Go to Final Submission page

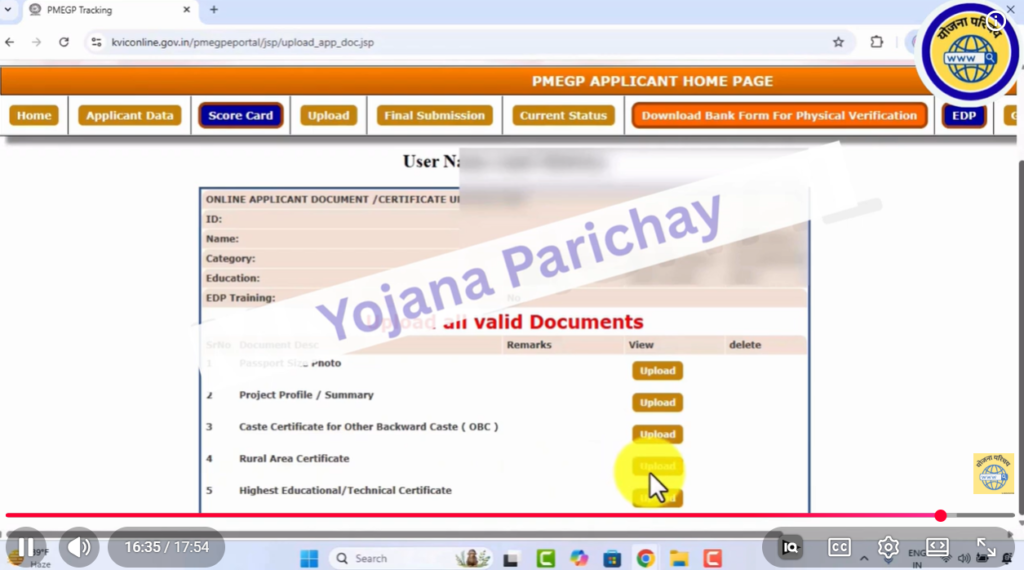point(434,116)
